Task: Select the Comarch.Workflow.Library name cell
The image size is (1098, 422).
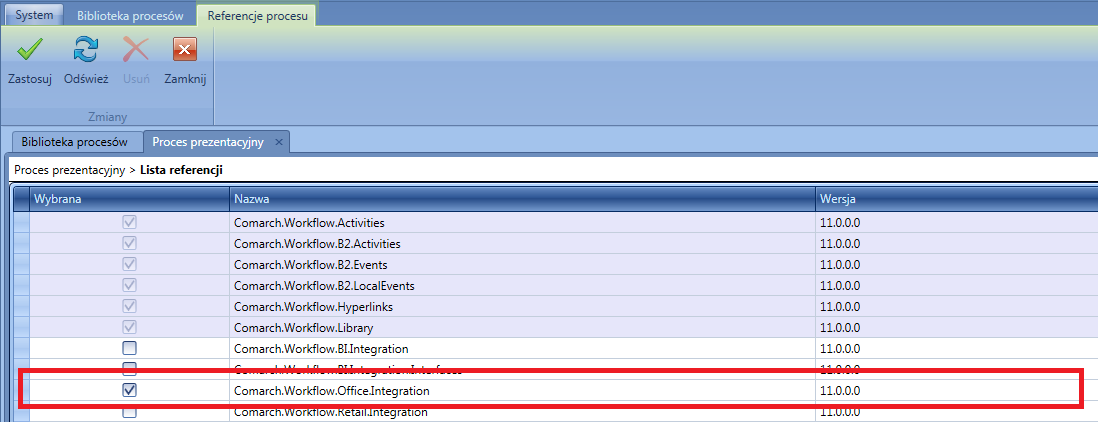Action: pos(522,328)
